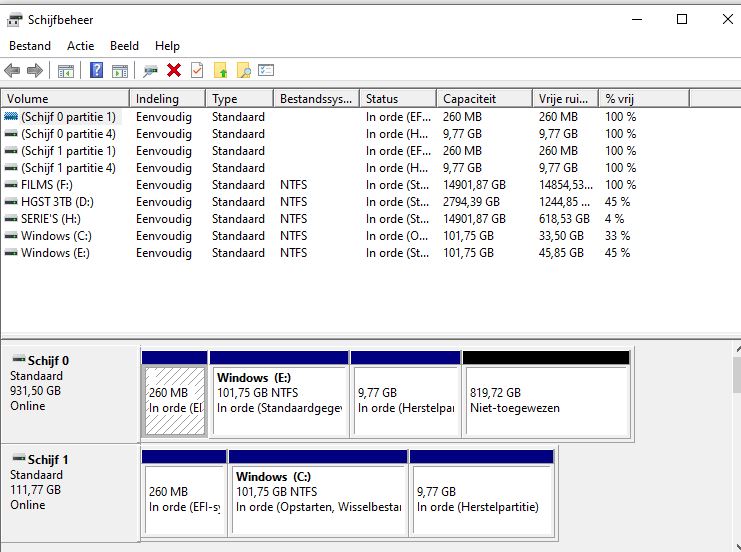Click the Back arrow in the toolbar
The width and height of the screenshot is (741, 552).
click(x=12, y=70)
